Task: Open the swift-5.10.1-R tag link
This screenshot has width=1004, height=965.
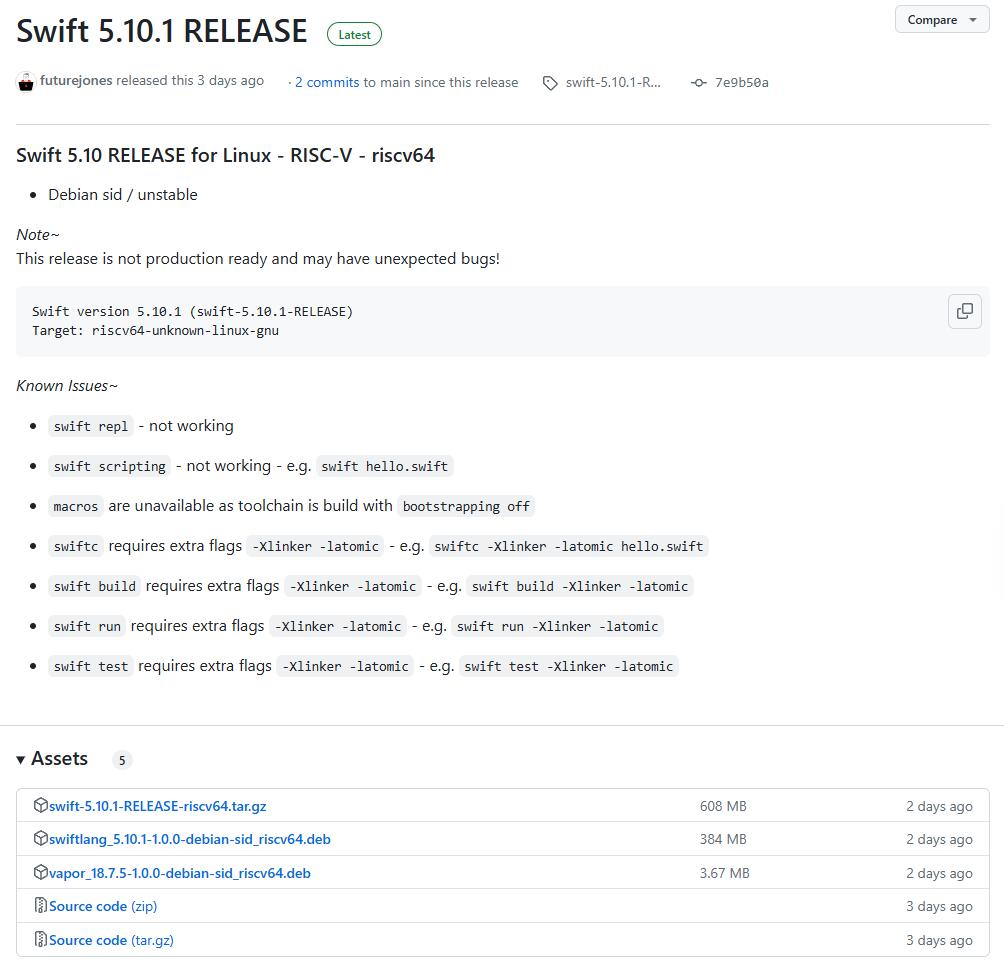Action: tap(613, 82)
